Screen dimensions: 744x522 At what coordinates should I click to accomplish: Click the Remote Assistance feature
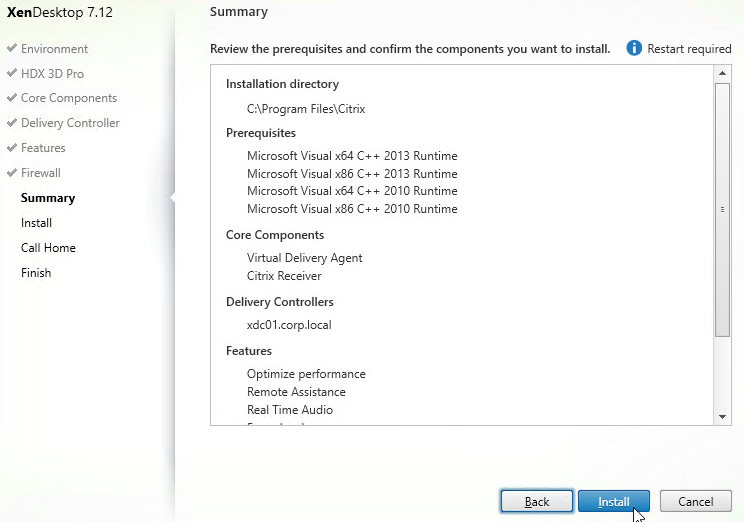[296, 392]
